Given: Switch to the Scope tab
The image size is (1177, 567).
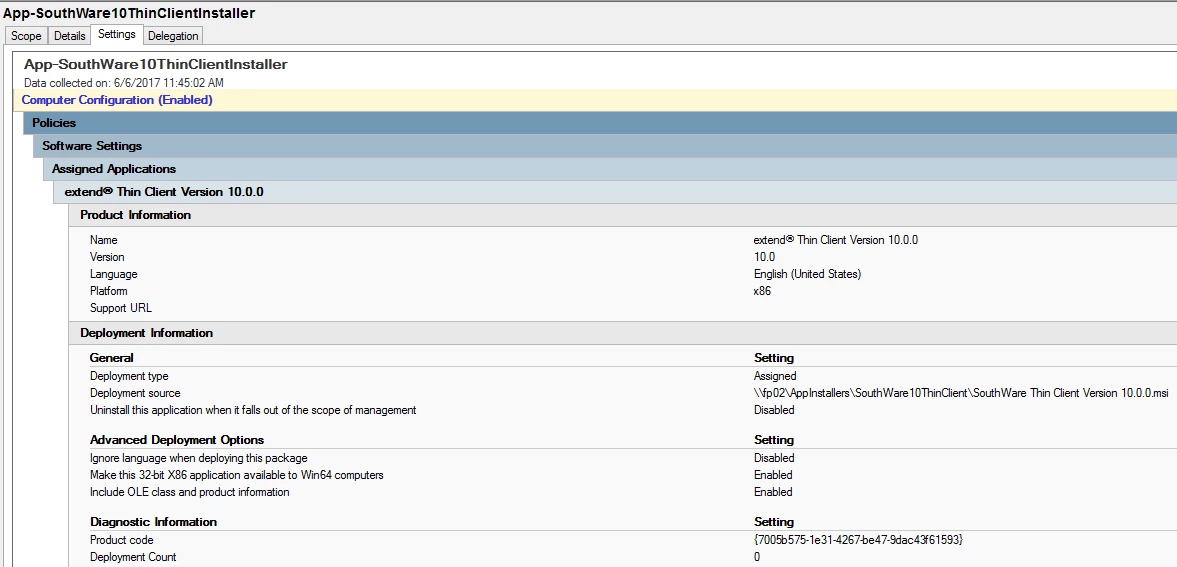Looking at the screenshot, I should [x=26, y=36].
